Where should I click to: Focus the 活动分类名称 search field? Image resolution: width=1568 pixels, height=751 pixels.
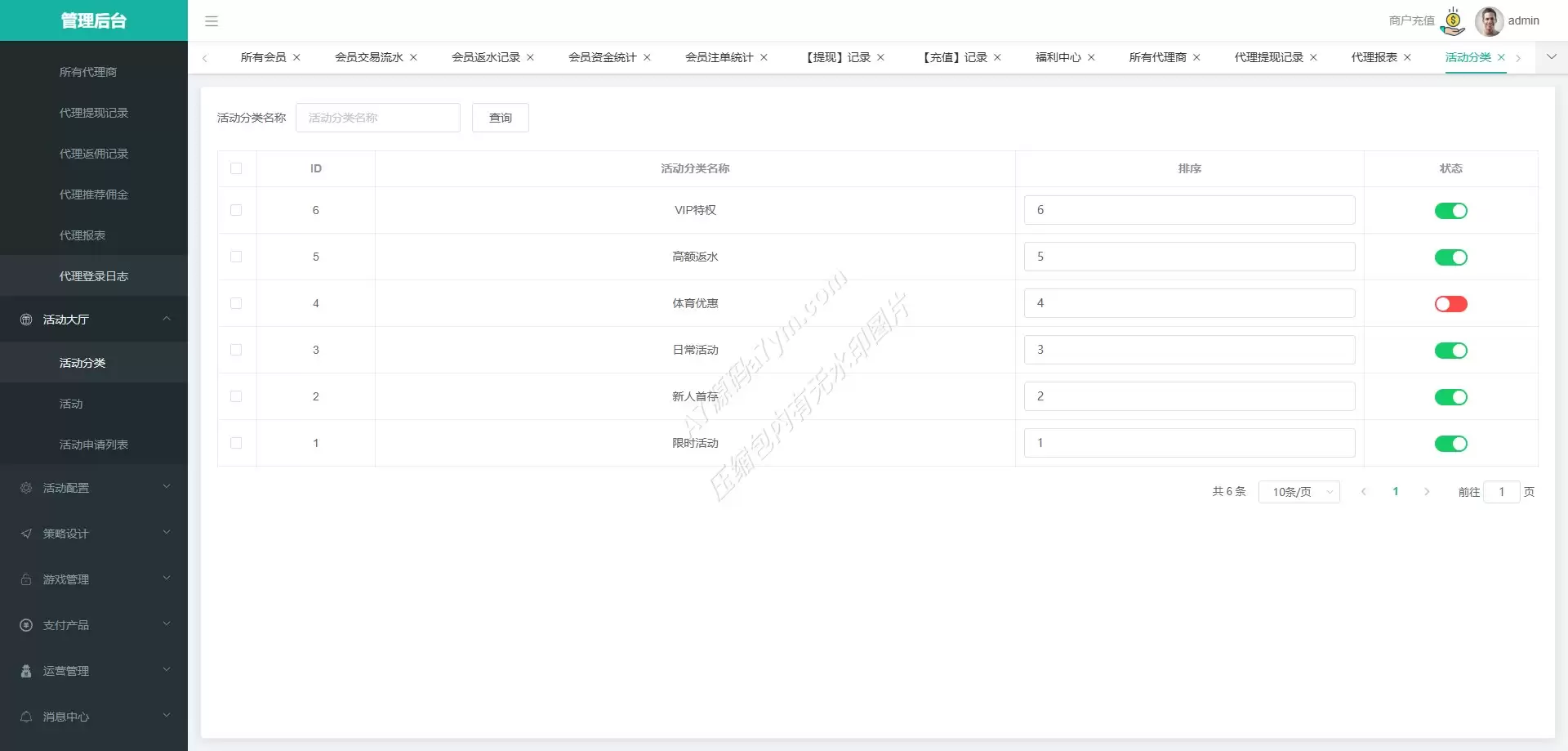point(378,118)
